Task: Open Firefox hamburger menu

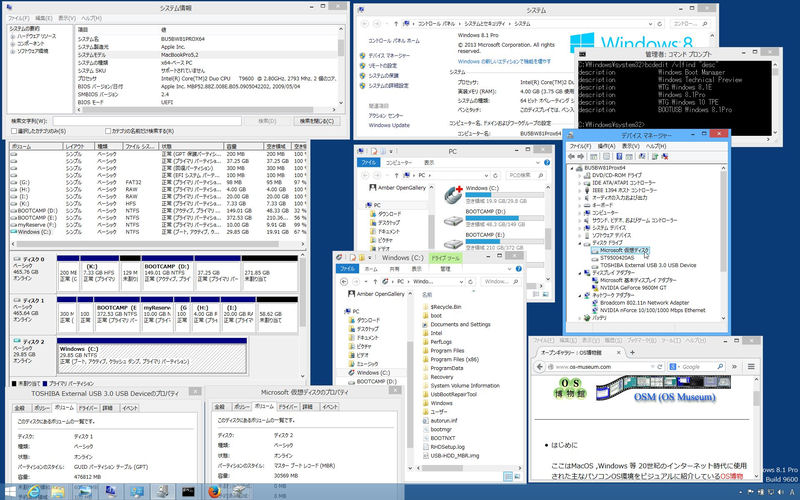Action: point(751,366)
